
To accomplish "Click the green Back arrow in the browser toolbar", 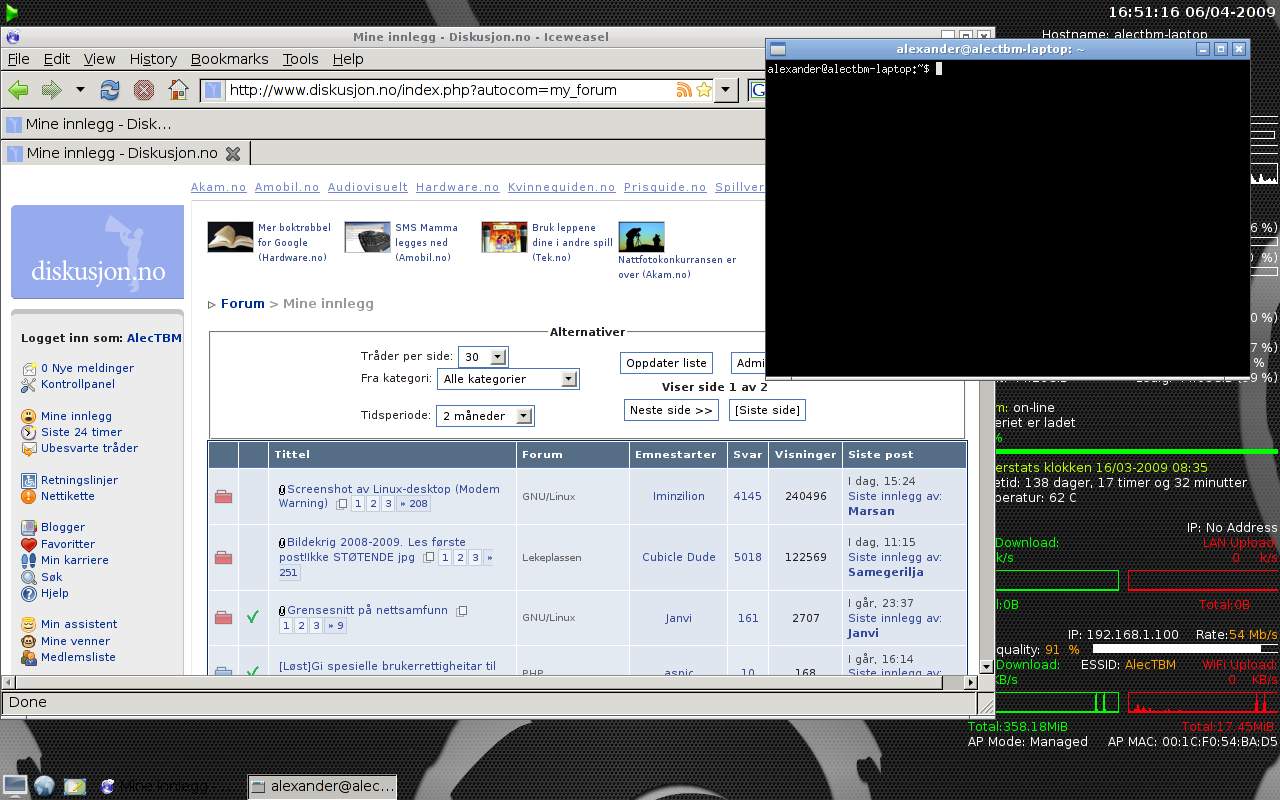I will coord(18,90).
